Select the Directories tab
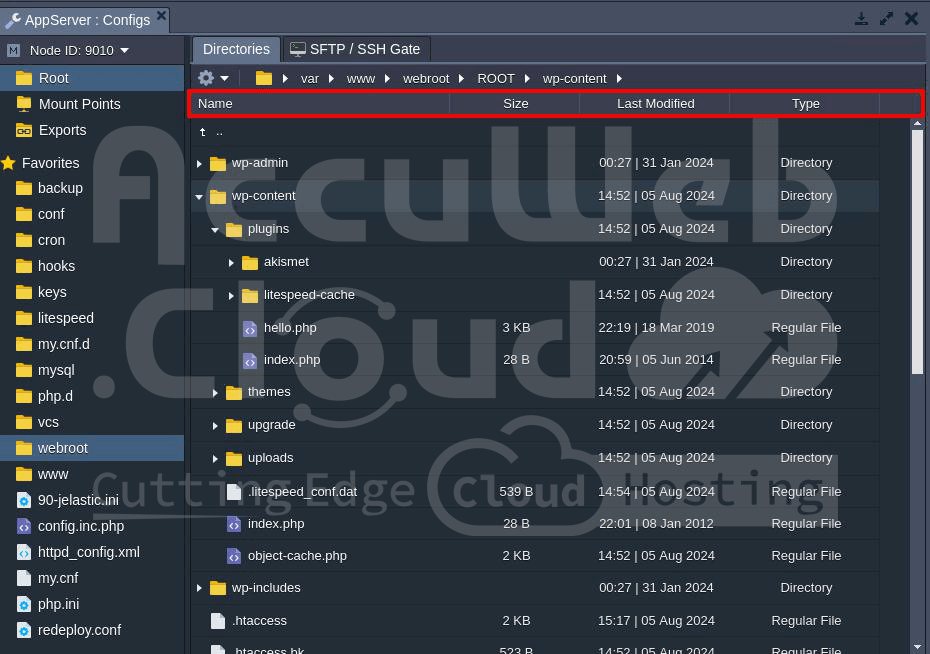930x654 pixels. pos(236,49)
